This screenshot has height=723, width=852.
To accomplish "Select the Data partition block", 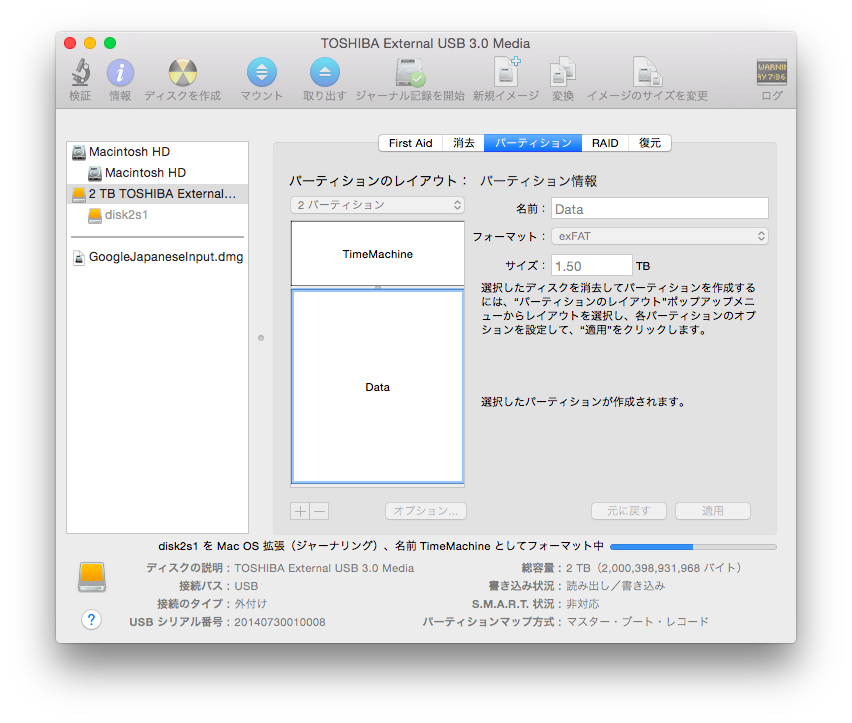I will pyautogui.click(x=378, y=387).
